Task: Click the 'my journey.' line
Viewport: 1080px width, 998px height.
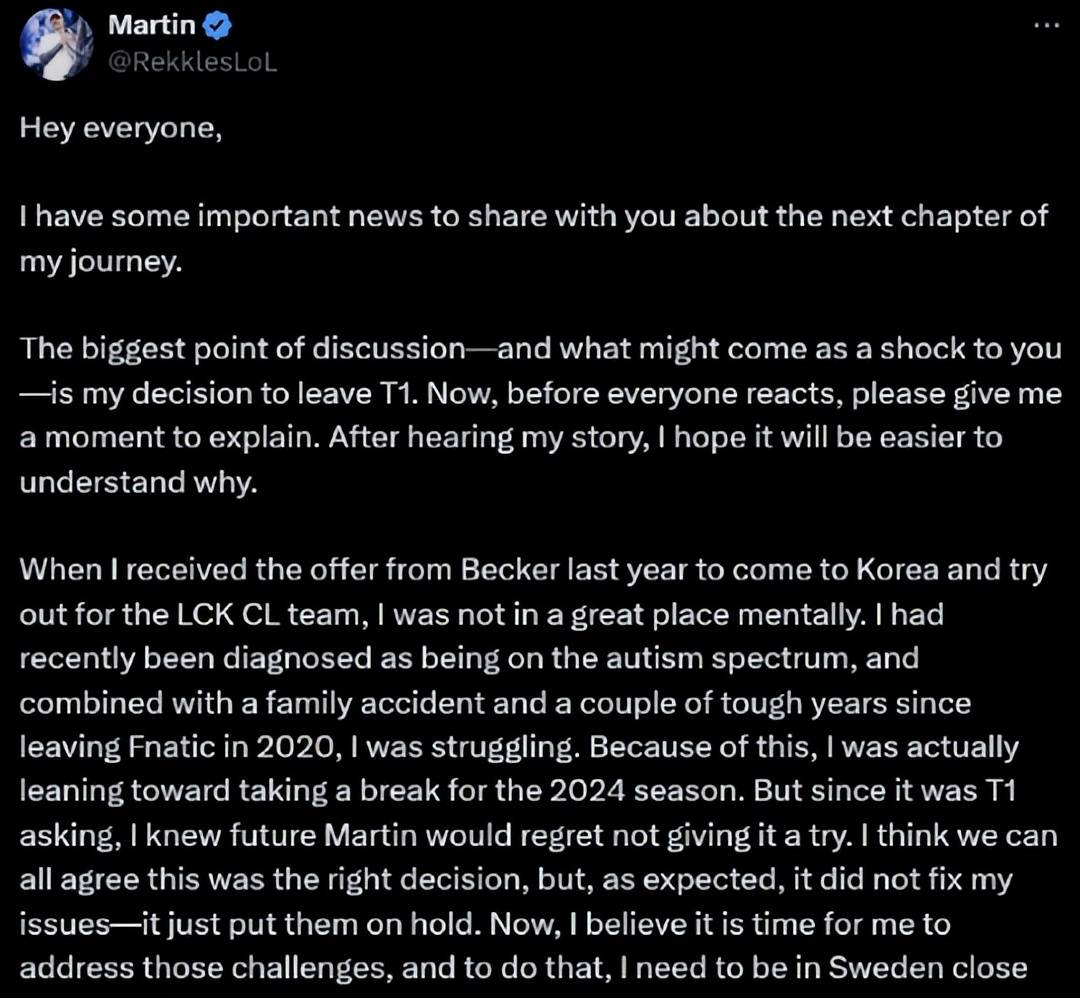Action: point(101,262)
